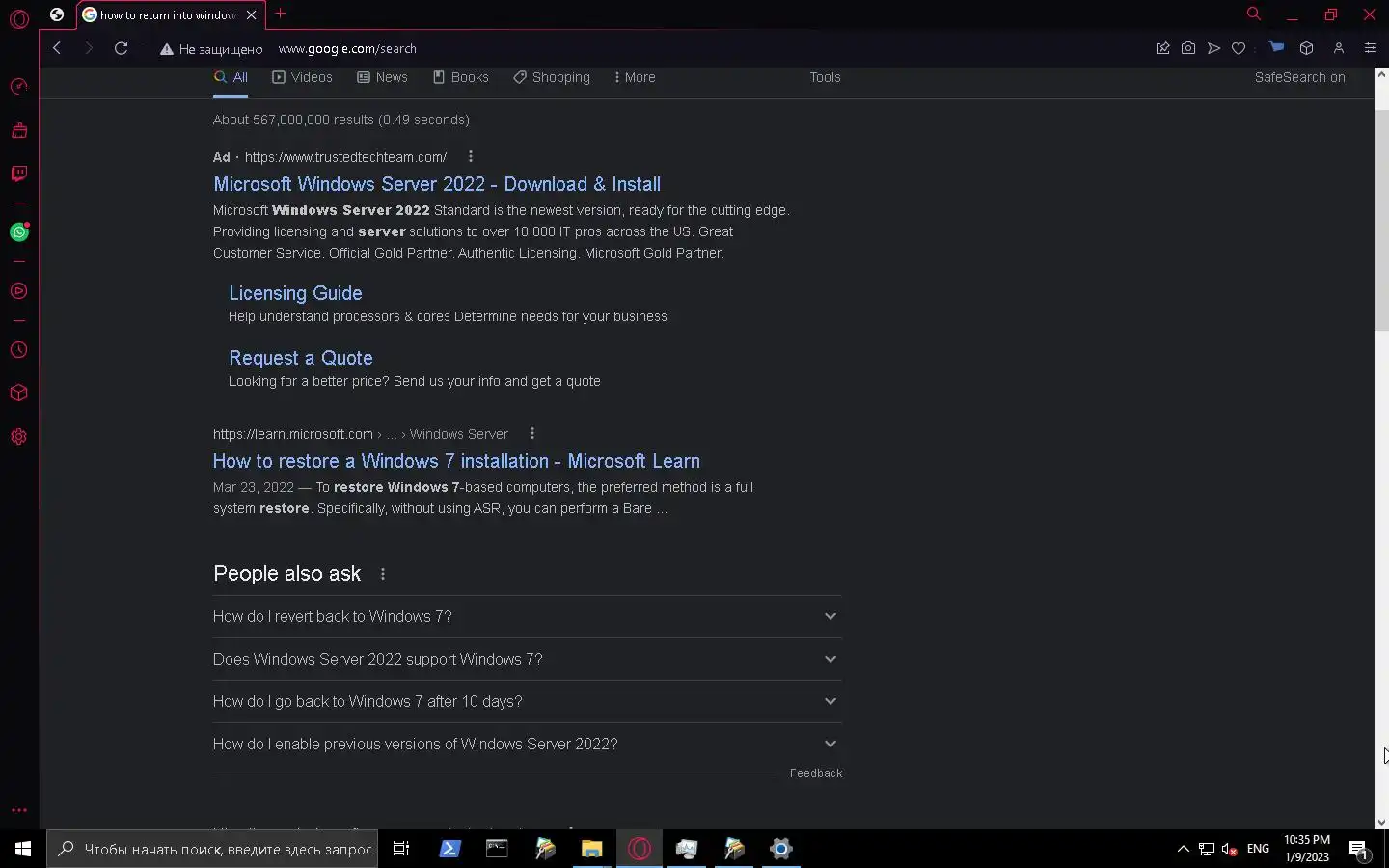Expand 'How do I revert back to Windows 7?'
The width and height of the screenshot is (1389, 868).
(x=527, y=616)
